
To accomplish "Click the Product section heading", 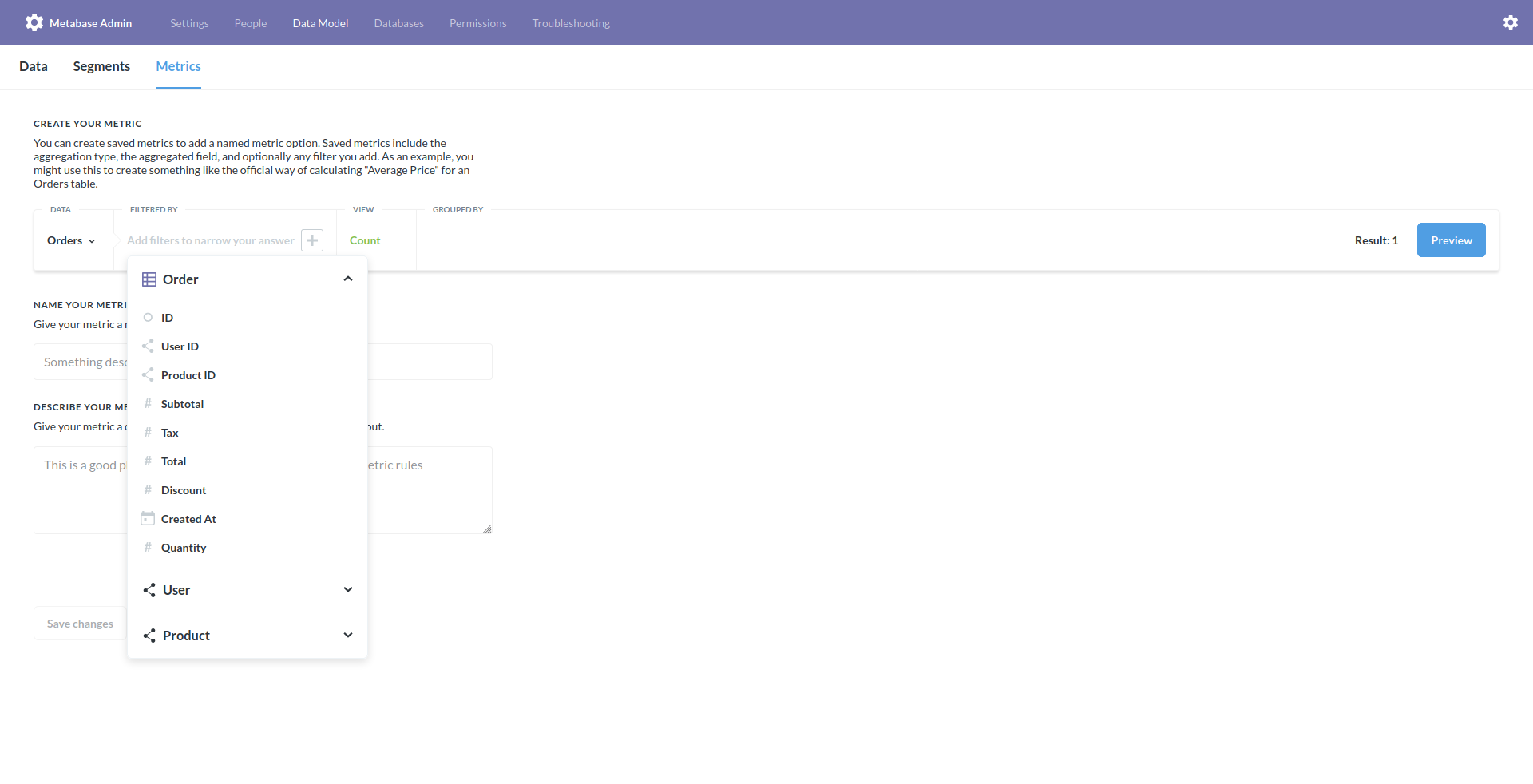I will (186, 636).
